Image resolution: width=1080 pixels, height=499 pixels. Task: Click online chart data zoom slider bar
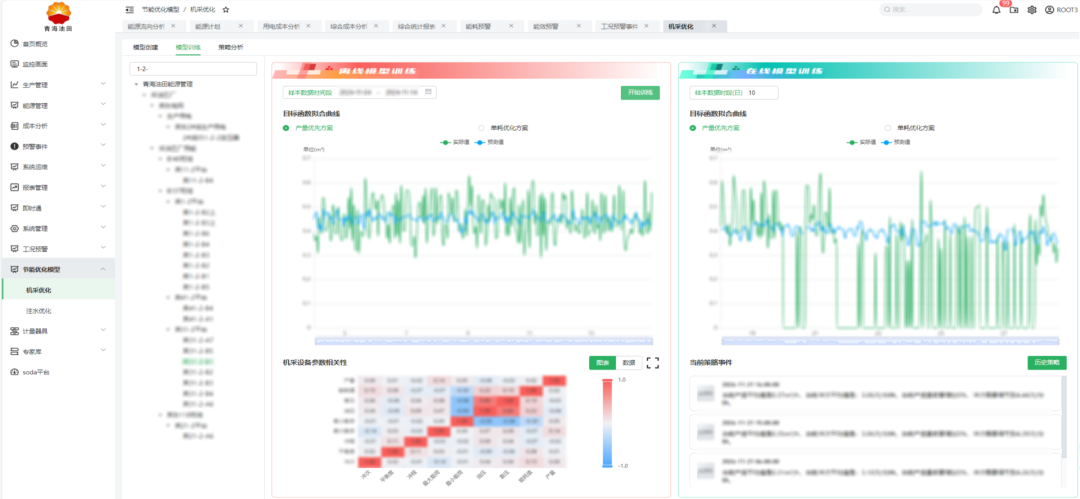(891, 340)
